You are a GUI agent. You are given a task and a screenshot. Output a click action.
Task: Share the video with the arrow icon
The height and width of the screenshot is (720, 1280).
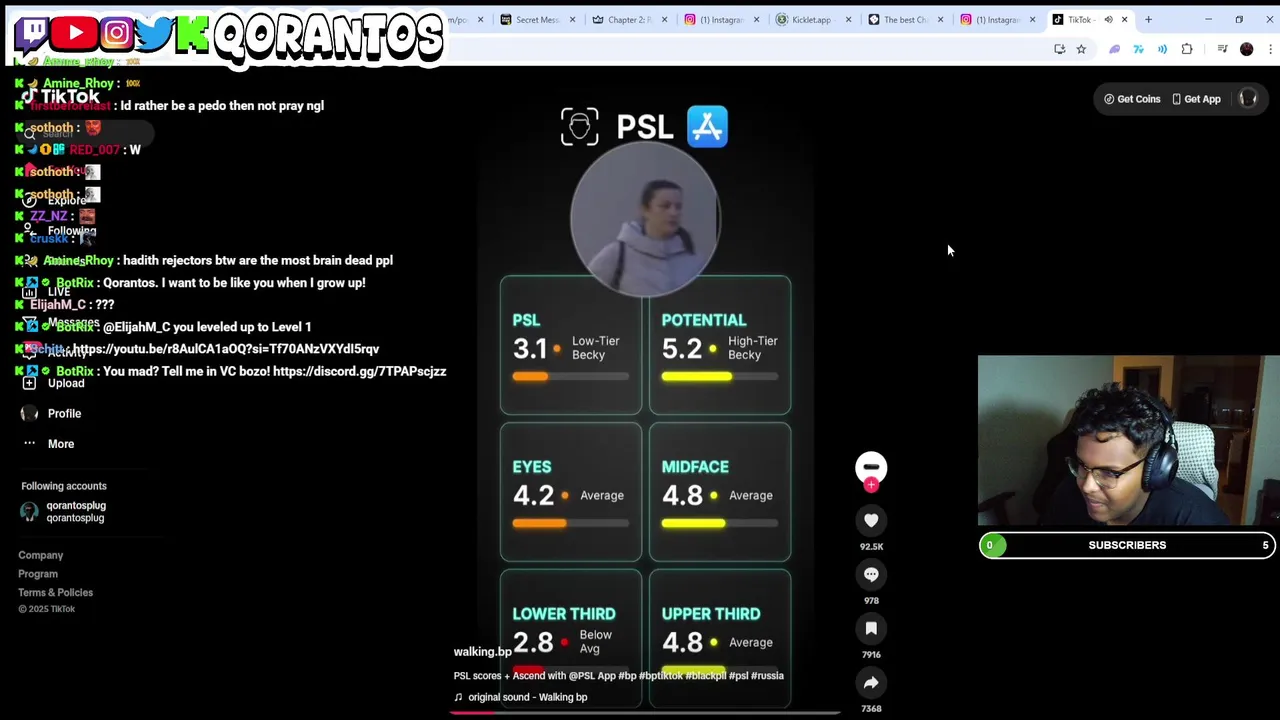[x=871, y=682]
